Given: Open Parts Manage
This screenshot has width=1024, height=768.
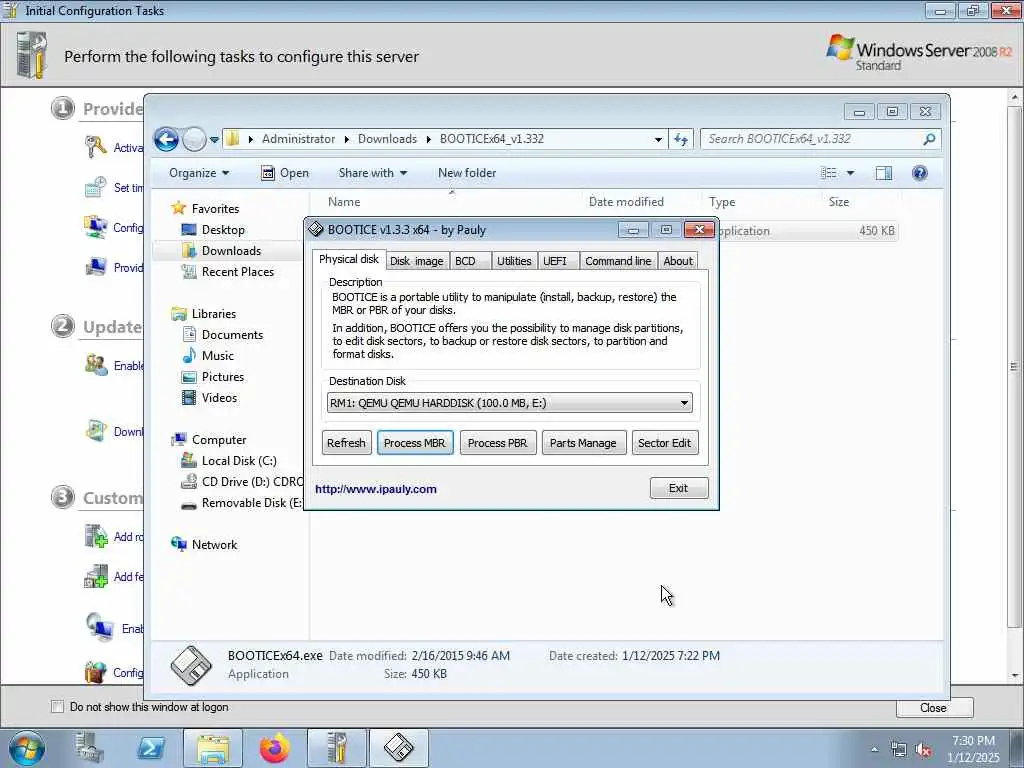Looking at the screenshot, I should pos(583,443).
